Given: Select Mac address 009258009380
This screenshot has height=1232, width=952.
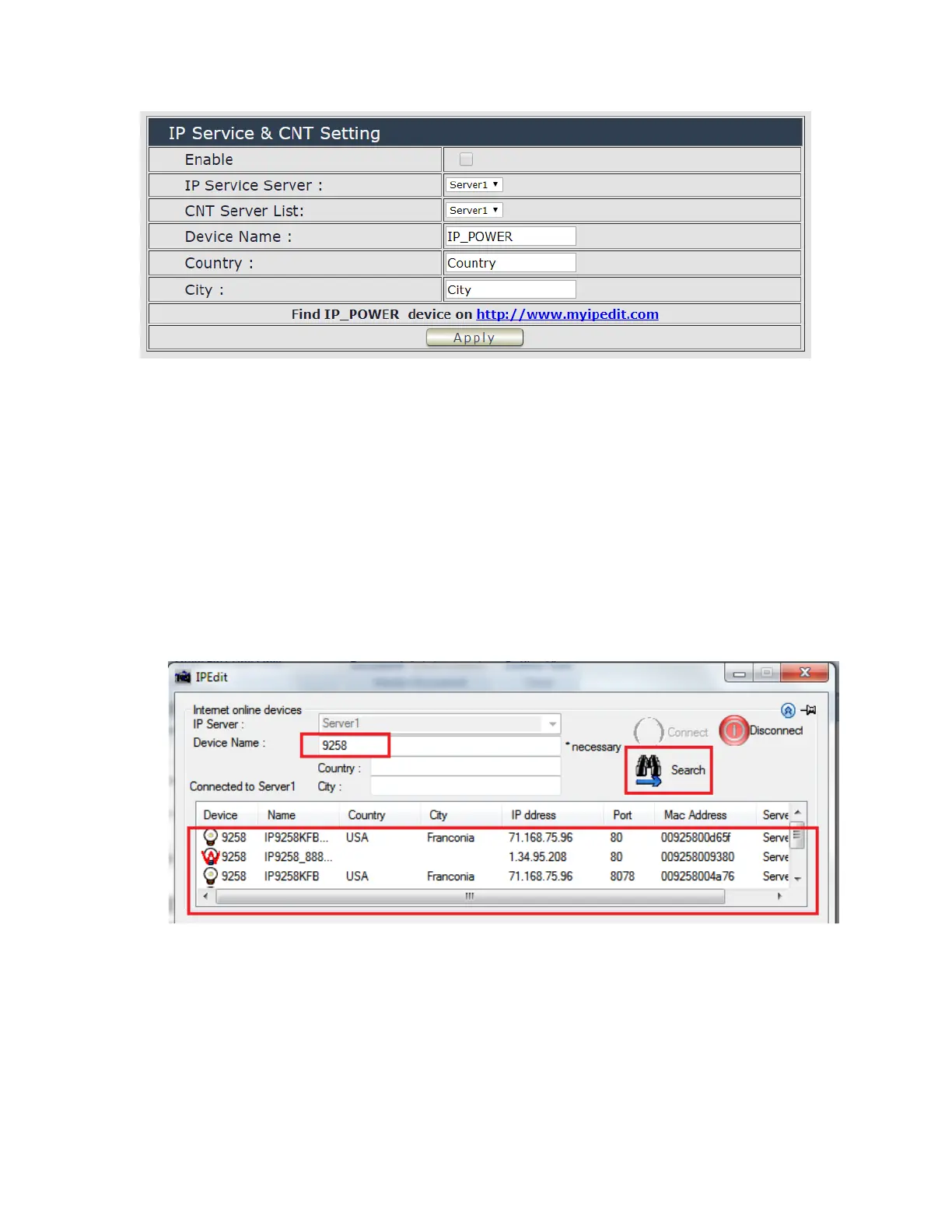Looking at the screenshot, I should pos(698,857).
